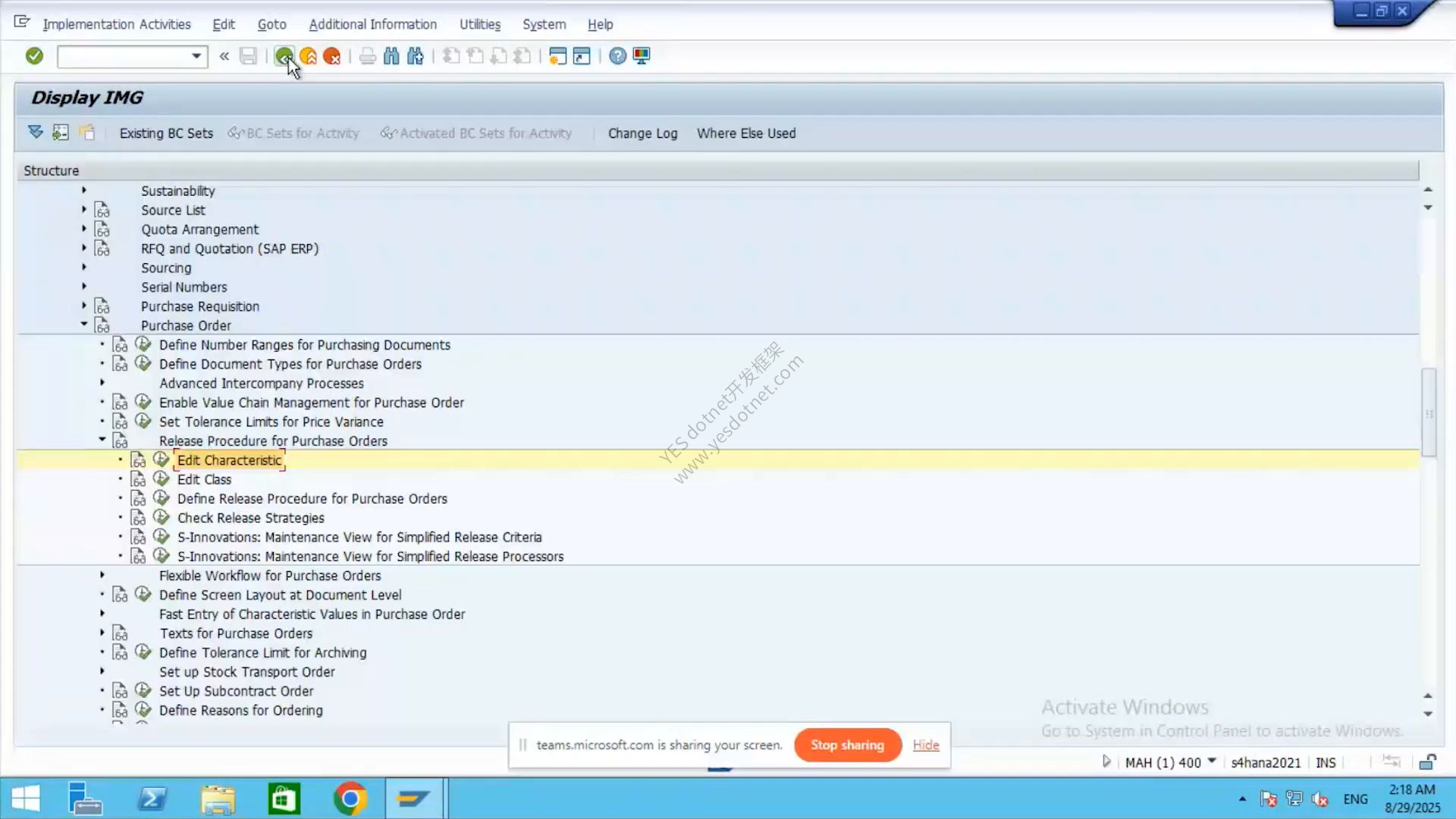Click the Stop sharing button
The height and width of the screenshot is (819, 1456).
848,745
